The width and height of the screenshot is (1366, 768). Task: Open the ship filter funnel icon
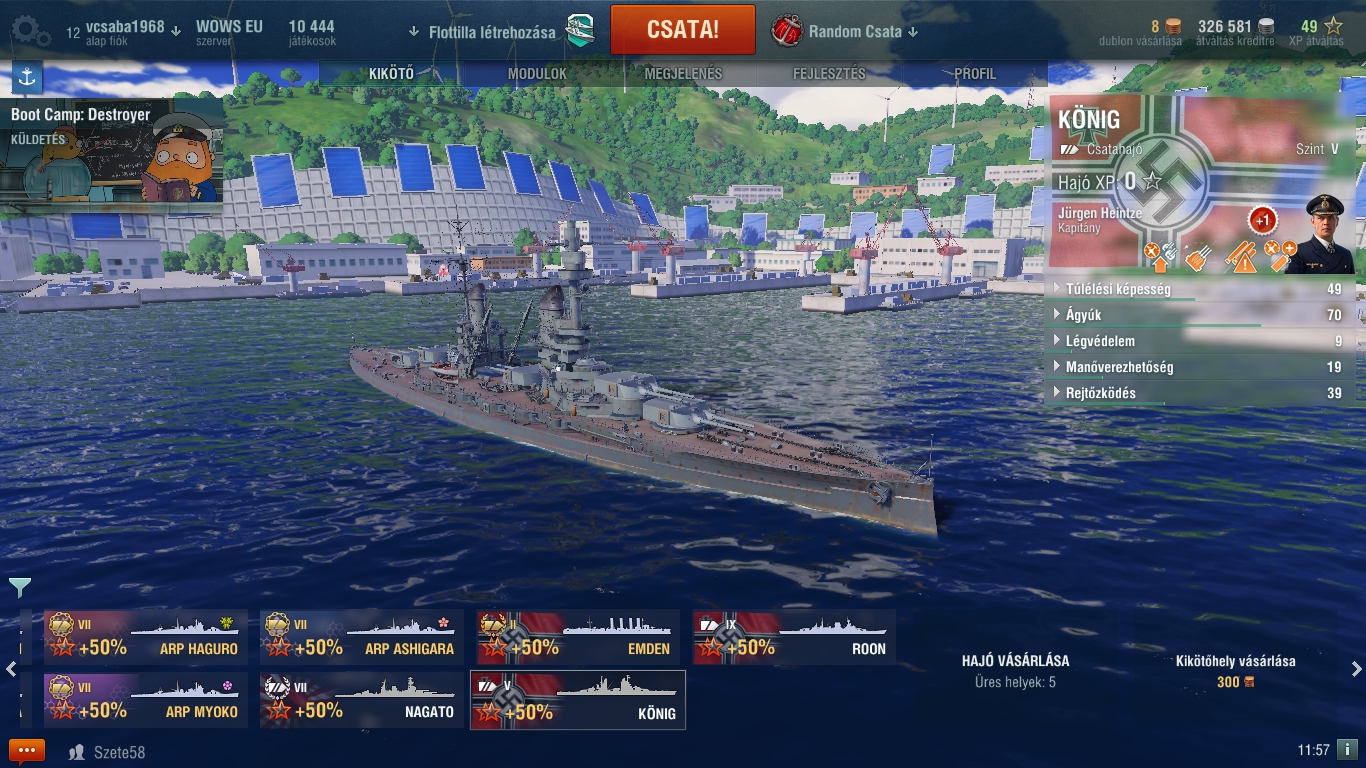[19, 587]
